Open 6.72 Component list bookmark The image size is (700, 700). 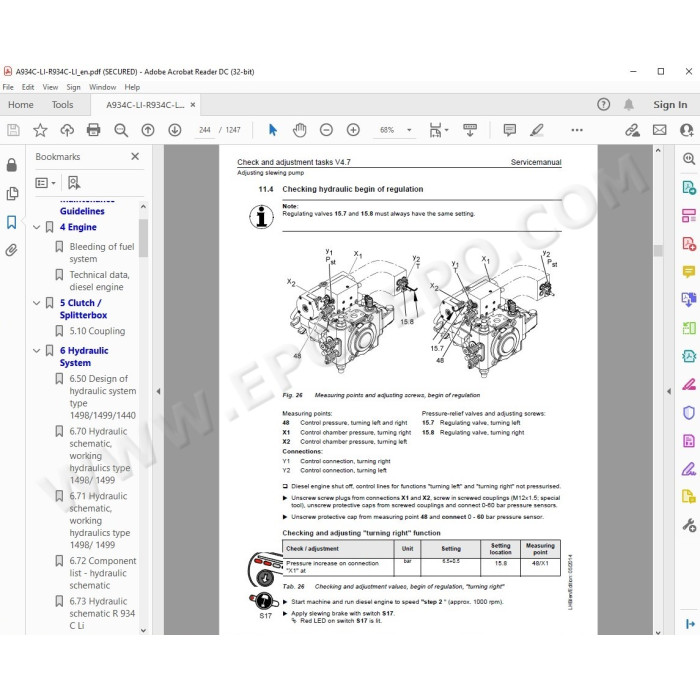tap(103, 573)
